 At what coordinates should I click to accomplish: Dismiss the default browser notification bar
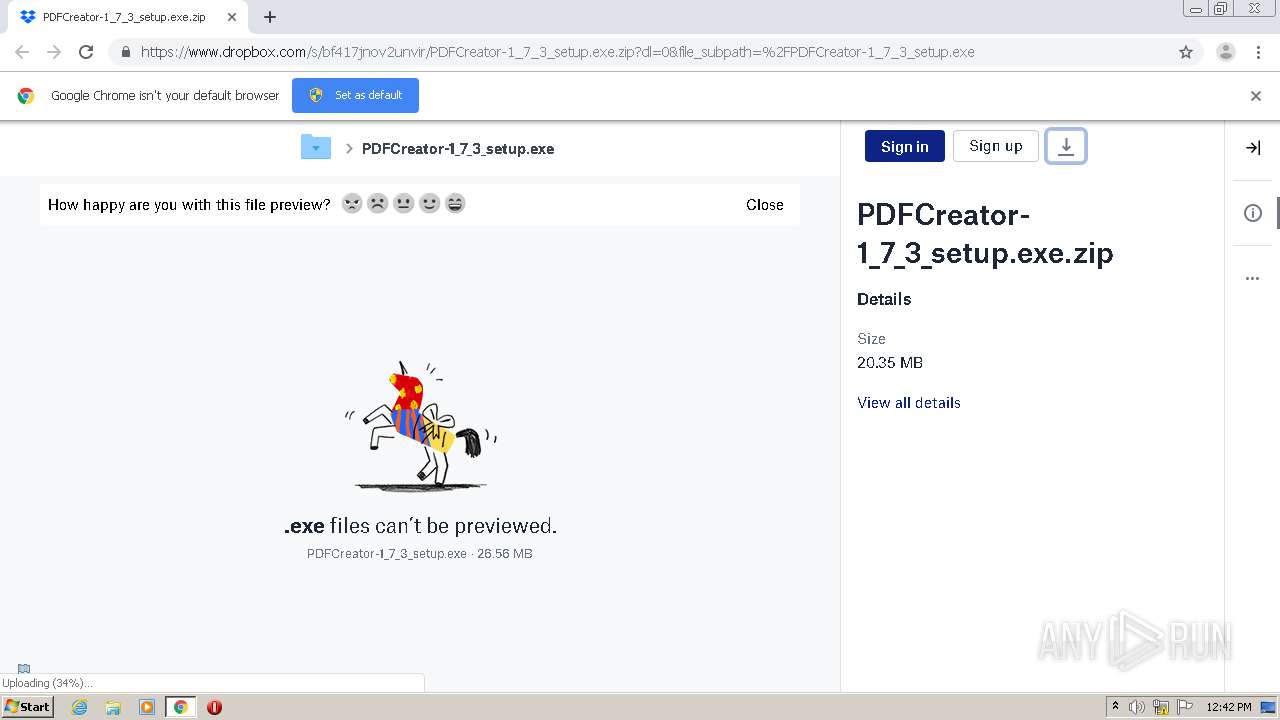pos(1256,96)
